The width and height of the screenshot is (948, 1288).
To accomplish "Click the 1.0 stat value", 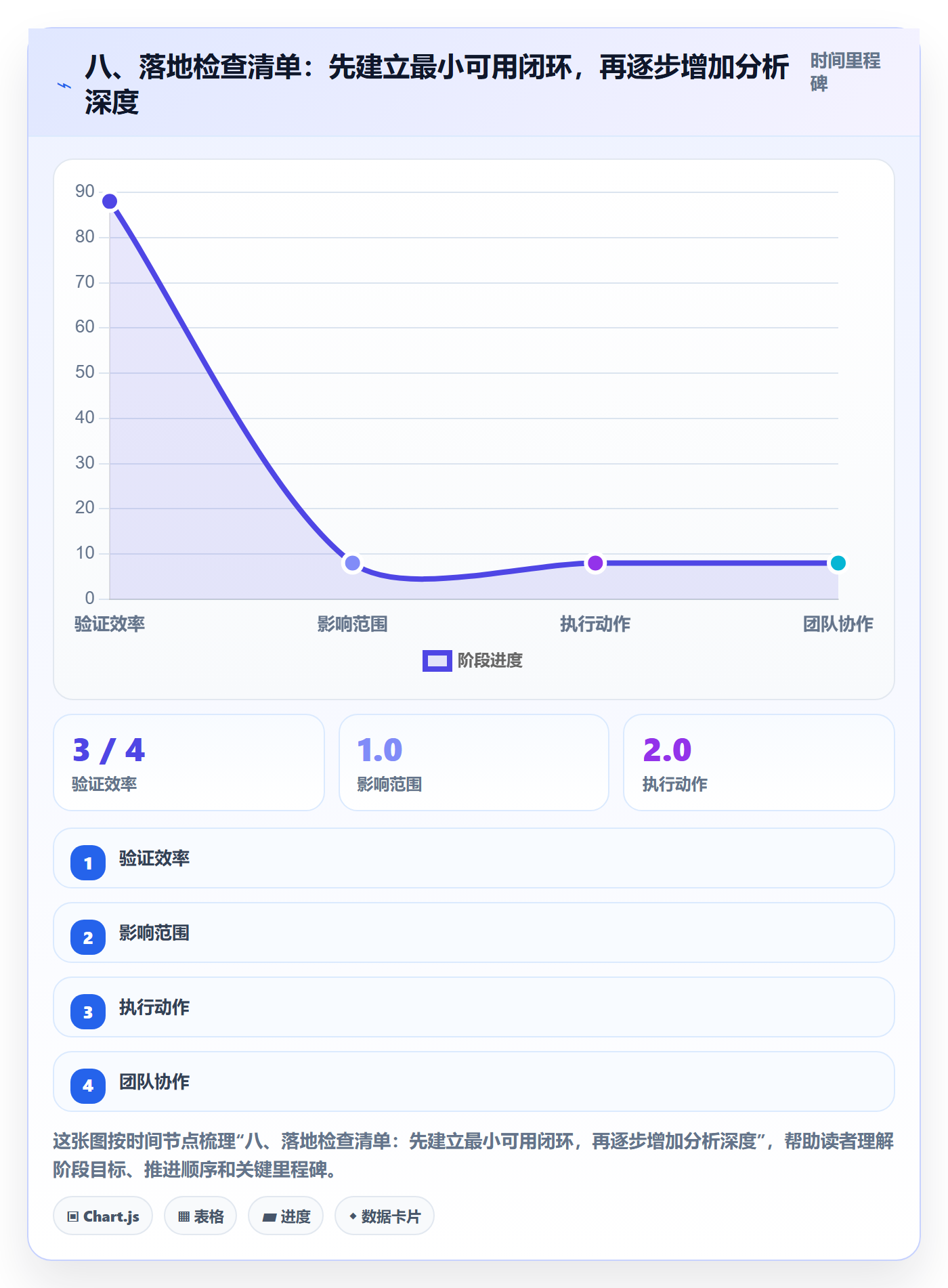I will pos(380,750).
